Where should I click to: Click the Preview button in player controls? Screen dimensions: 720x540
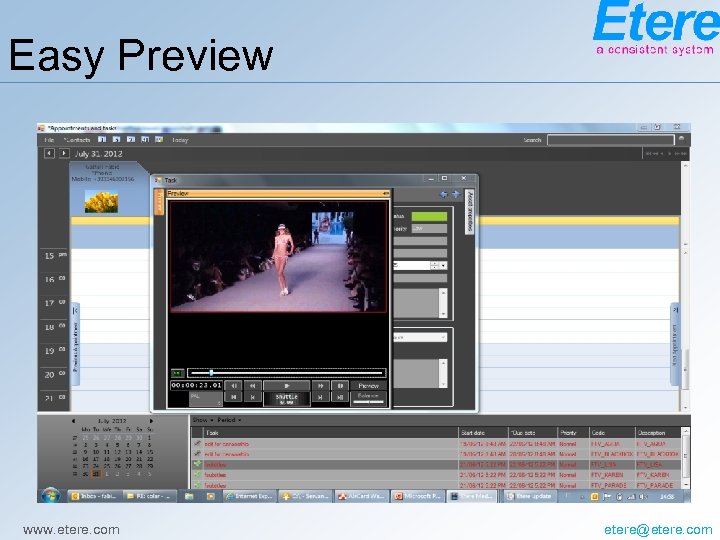pyautogui.click(x=369, y=386)
